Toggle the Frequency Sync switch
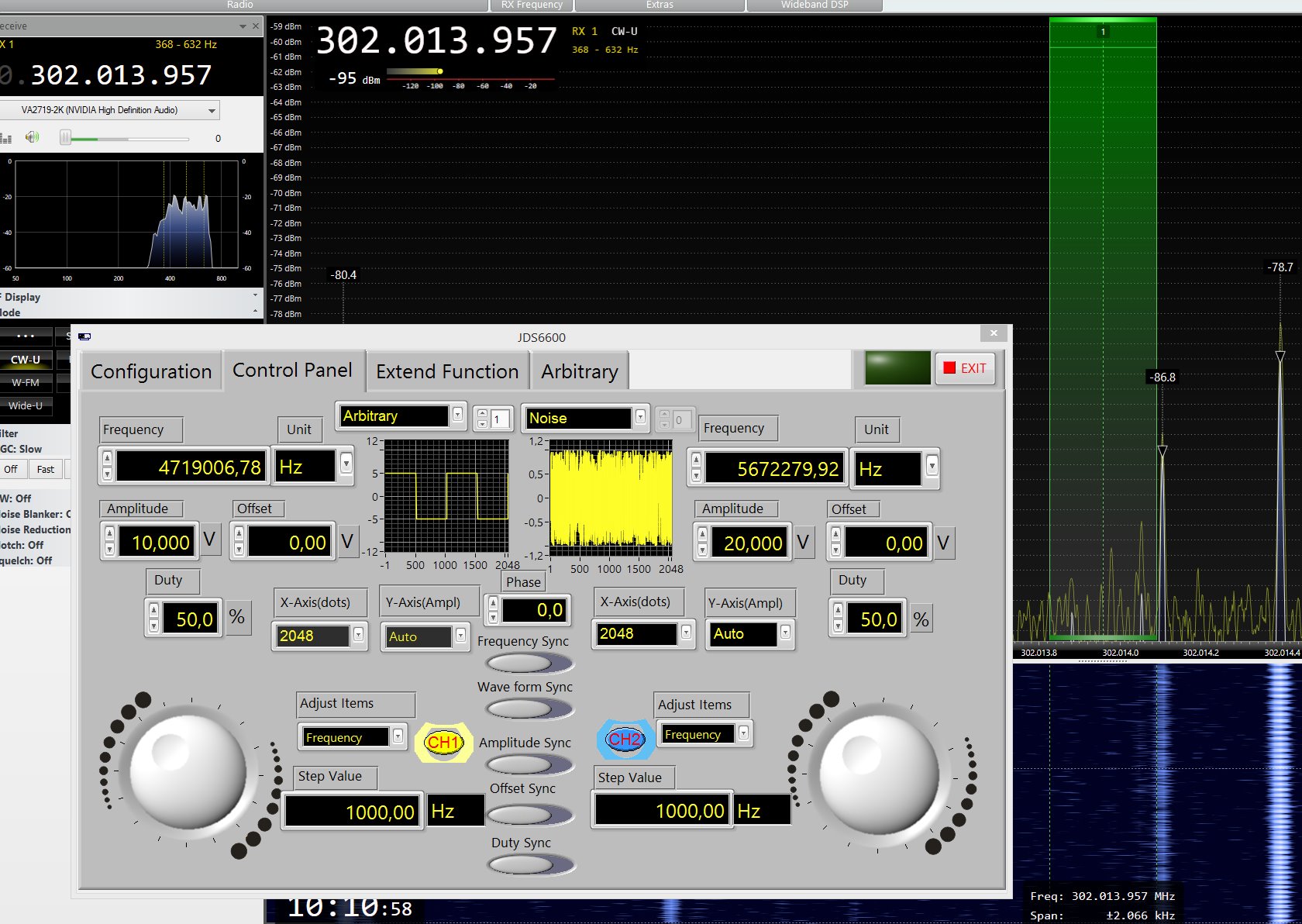 pos(530,664)
